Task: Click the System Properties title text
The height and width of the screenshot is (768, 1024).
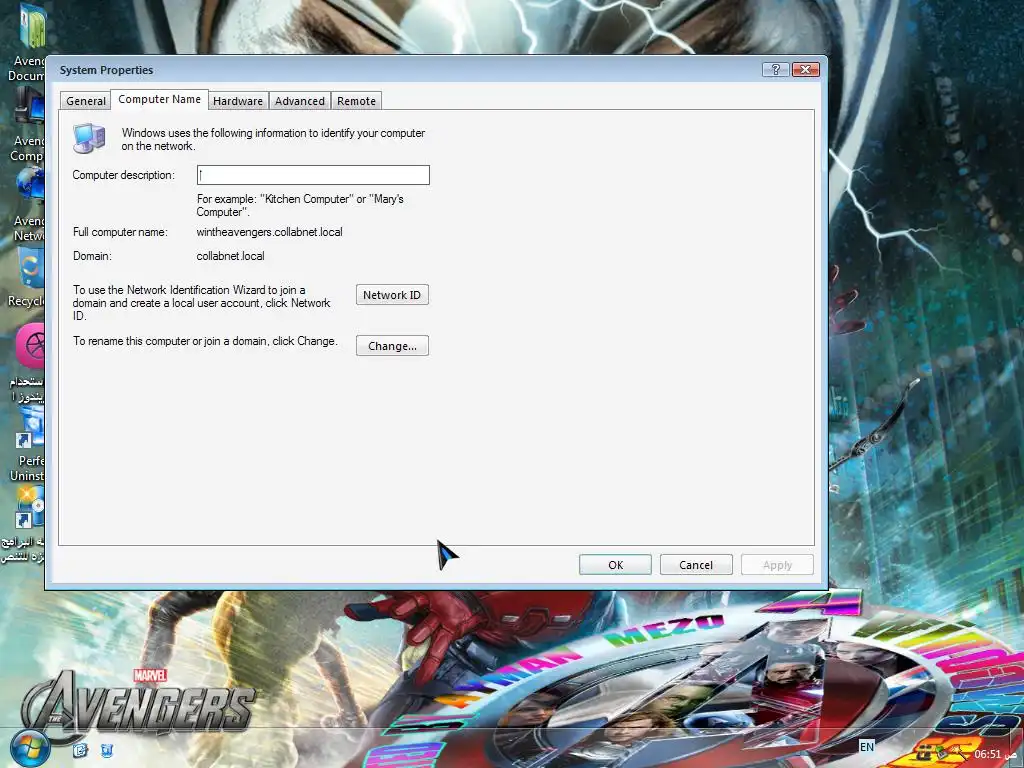Action: tap(106, 70)
